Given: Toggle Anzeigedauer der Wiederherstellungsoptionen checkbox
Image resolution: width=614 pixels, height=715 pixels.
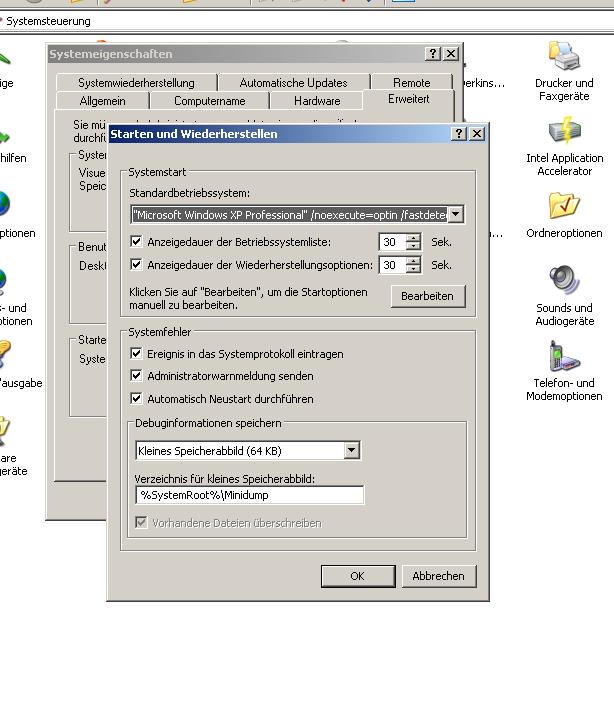Looking at the screenshot, I should point(137,265).
